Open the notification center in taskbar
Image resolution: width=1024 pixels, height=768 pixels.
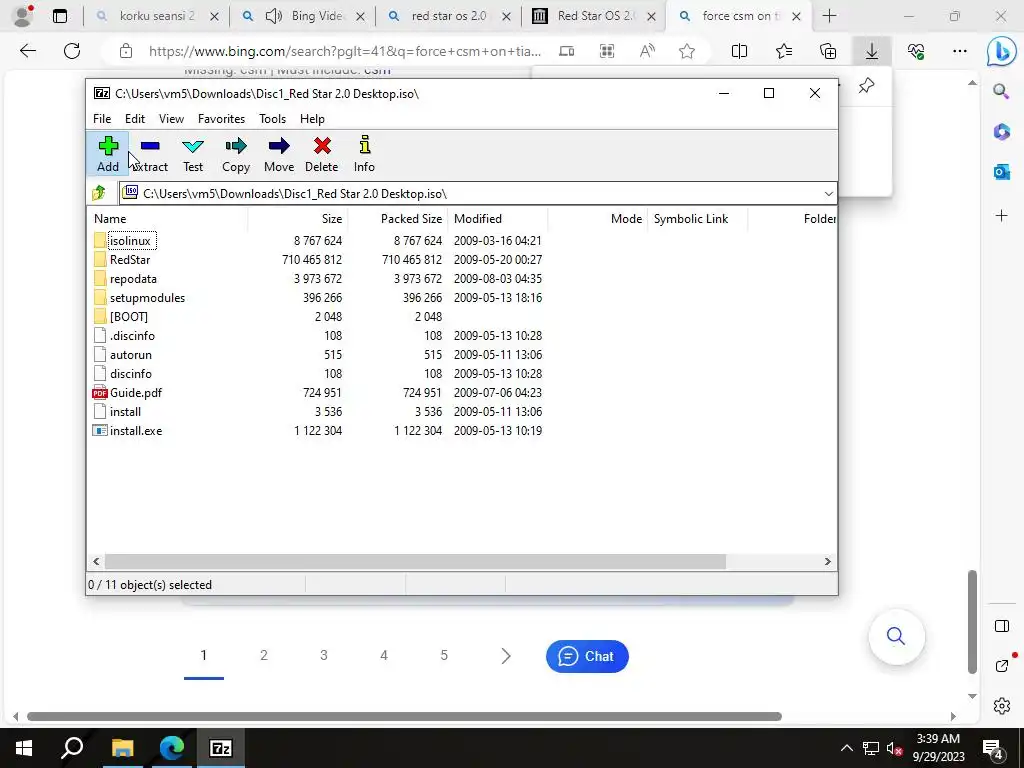[x=993, y=748]
